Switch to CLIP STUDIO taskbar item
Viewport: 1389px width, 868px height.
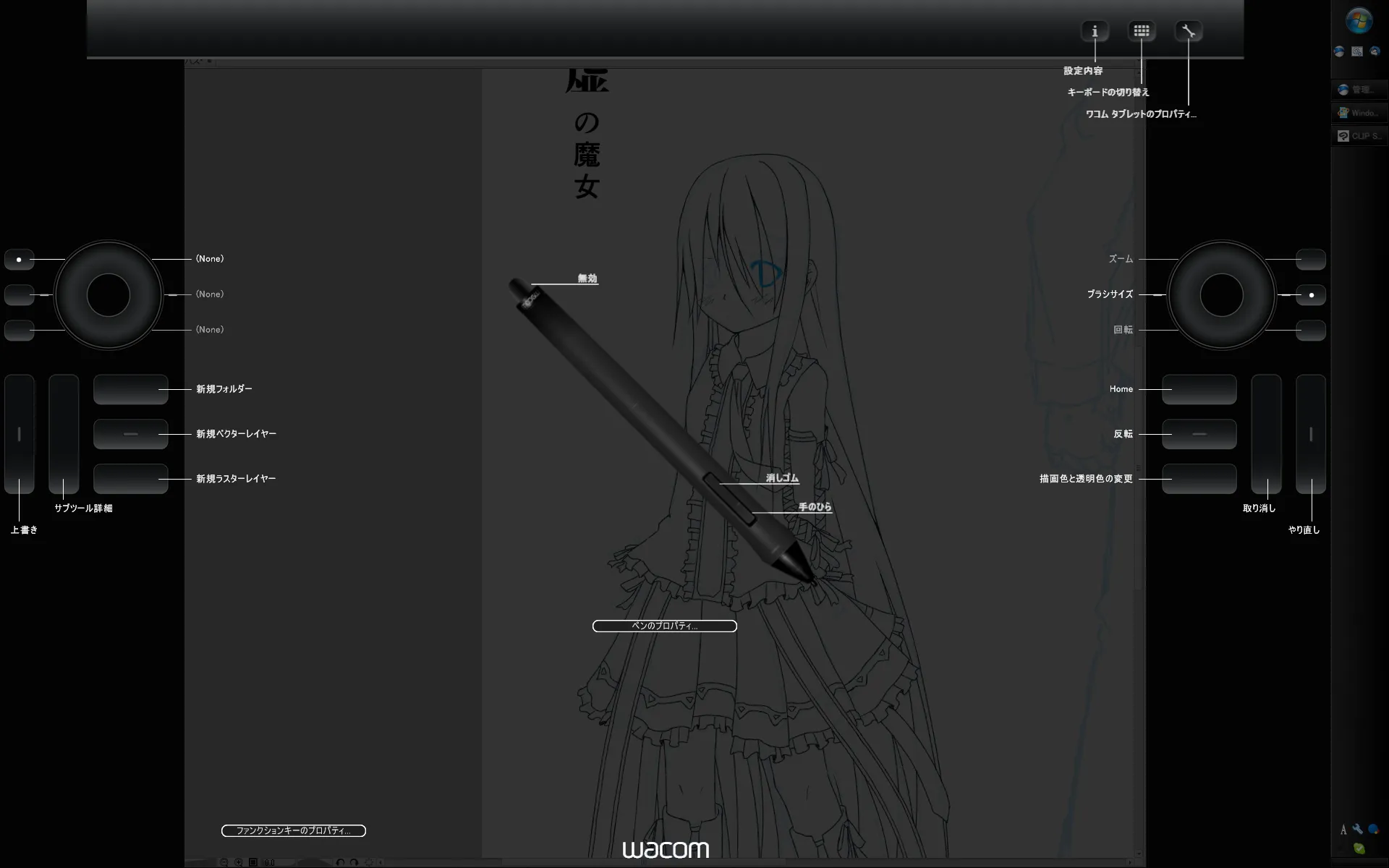1359,136
